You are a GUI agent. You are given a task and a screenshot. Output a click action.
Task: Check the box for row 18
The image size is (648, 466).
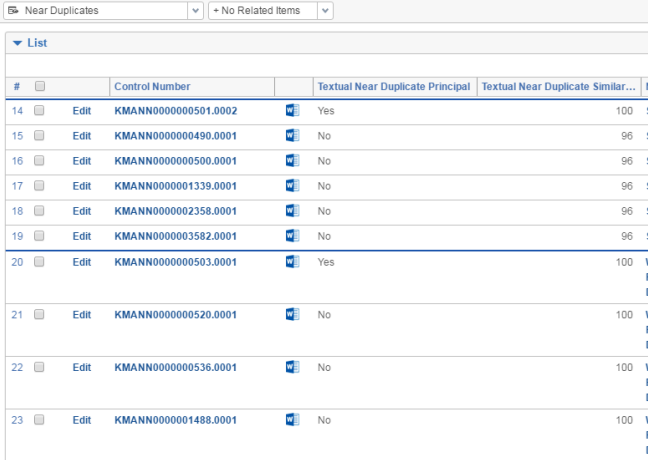[x=39, y=211]
